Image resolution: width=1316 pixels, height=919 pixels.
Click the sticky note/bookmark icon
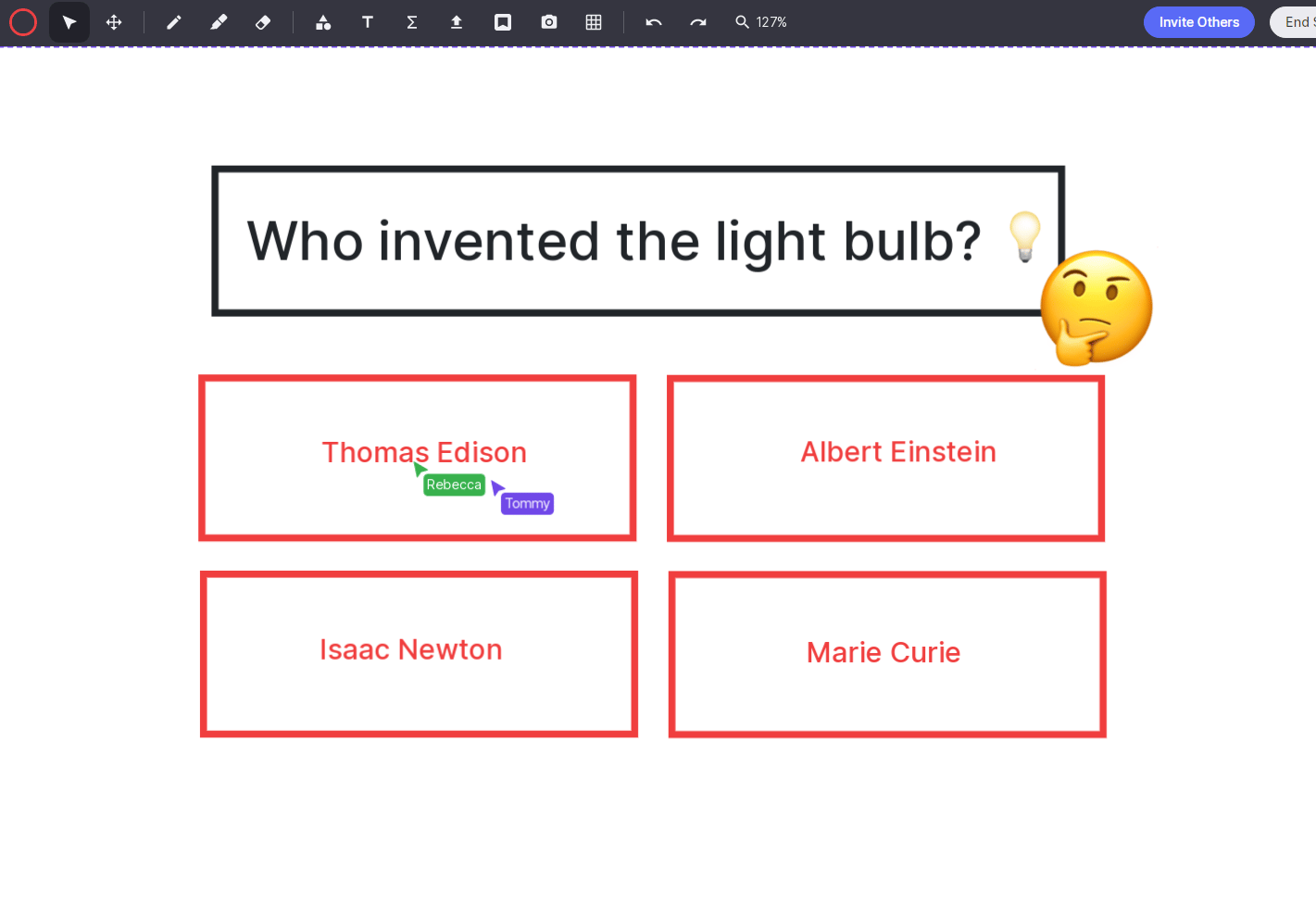(503, 22)
